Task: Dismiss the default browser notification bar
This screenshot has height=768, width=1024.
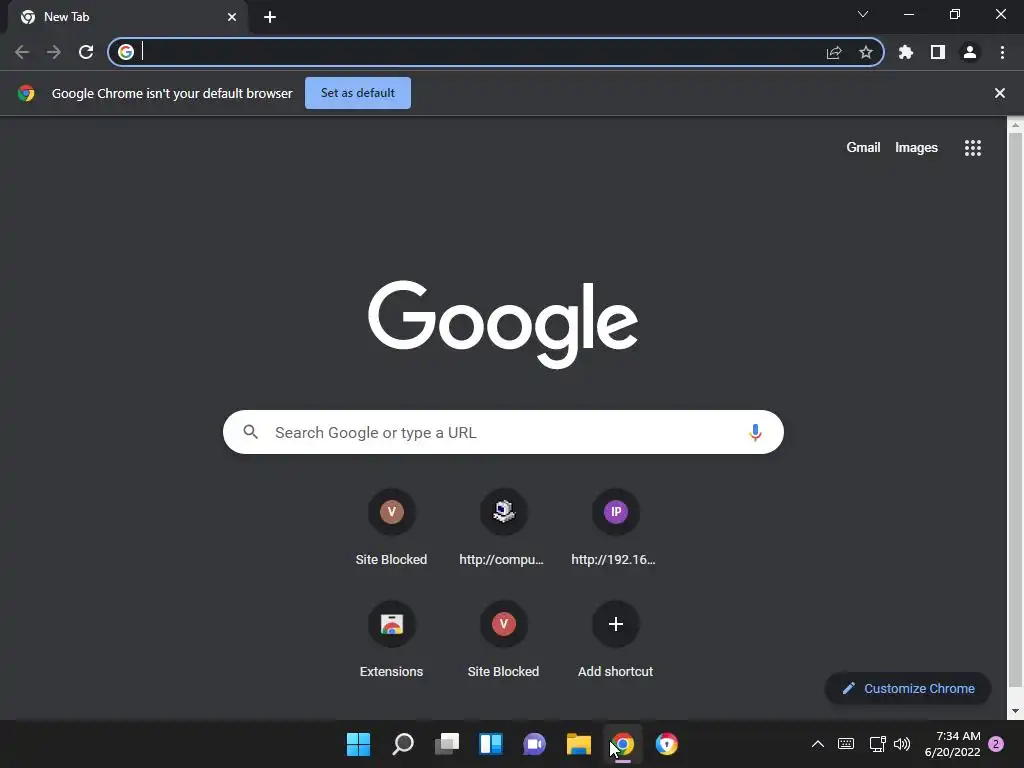Action: pyautogui.click(x=1000, y=93)
